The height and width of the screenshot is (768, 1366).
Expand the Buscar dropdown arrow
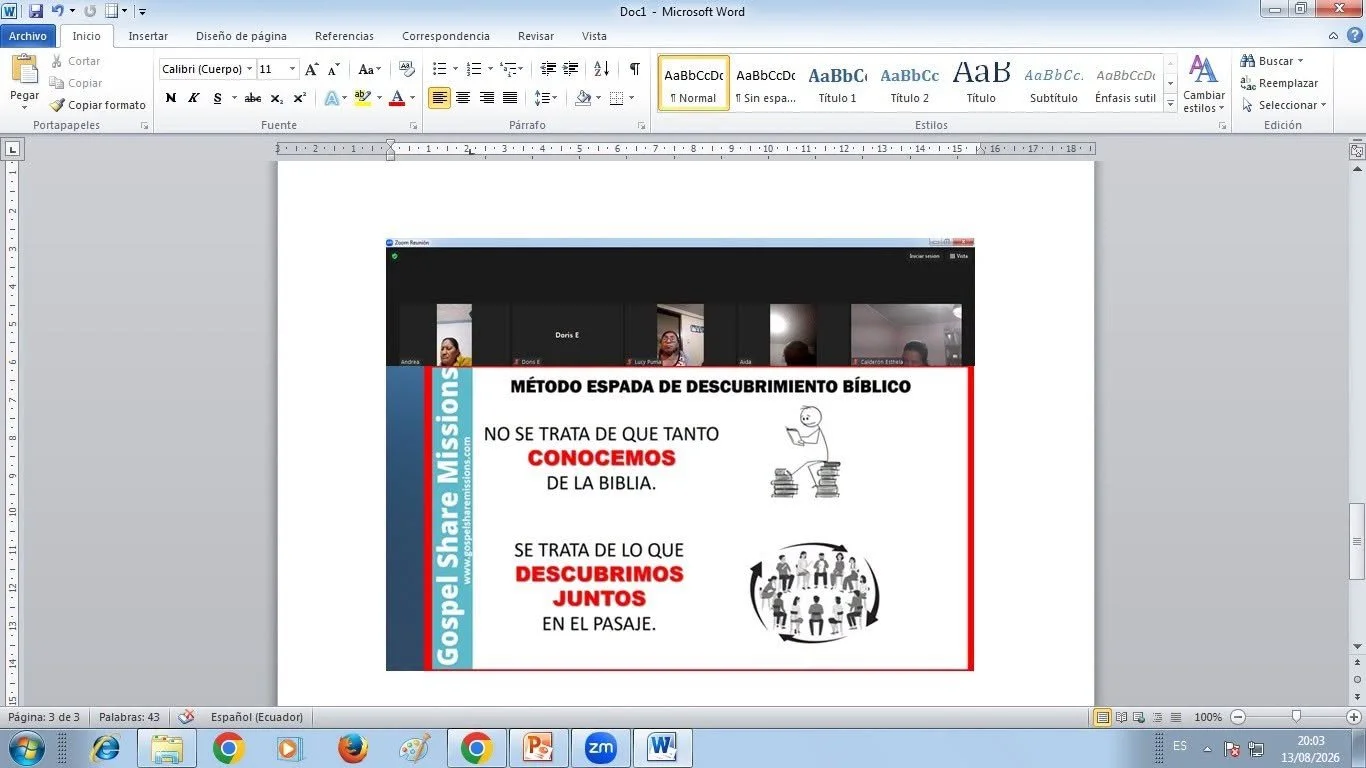(x=1300, y=61)
